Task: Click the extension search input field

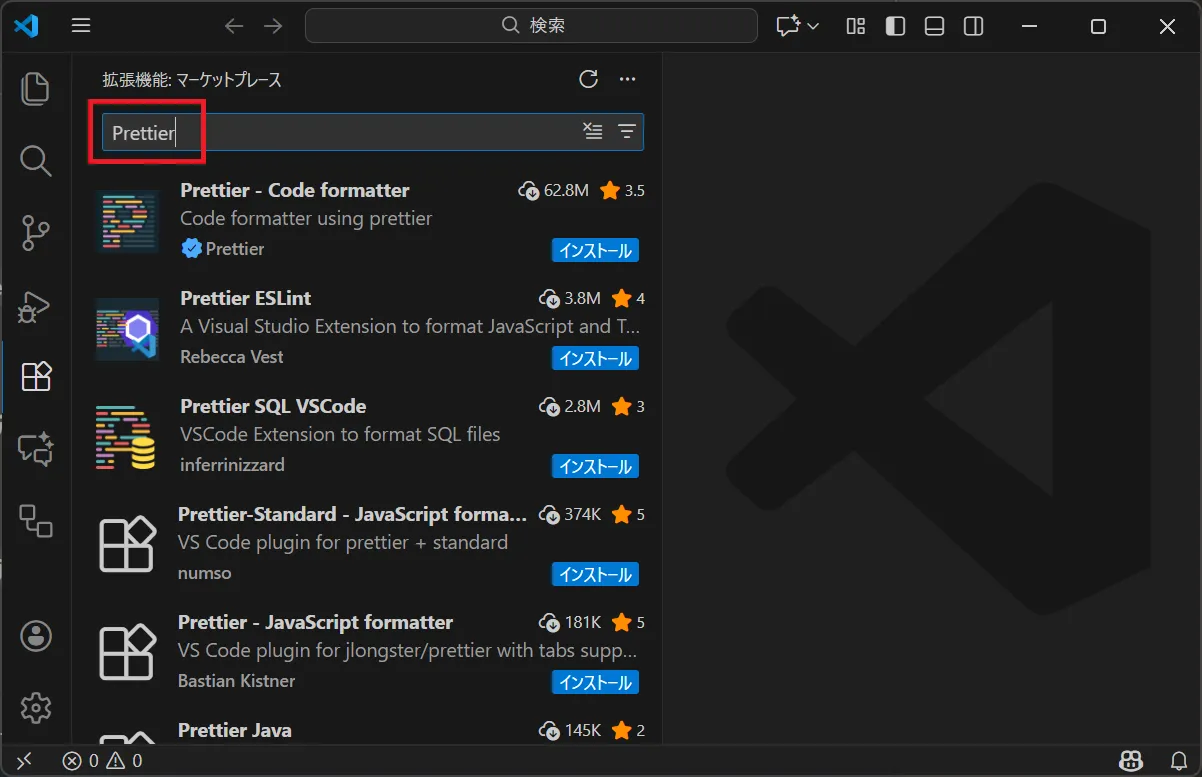Action: (340, 132)
